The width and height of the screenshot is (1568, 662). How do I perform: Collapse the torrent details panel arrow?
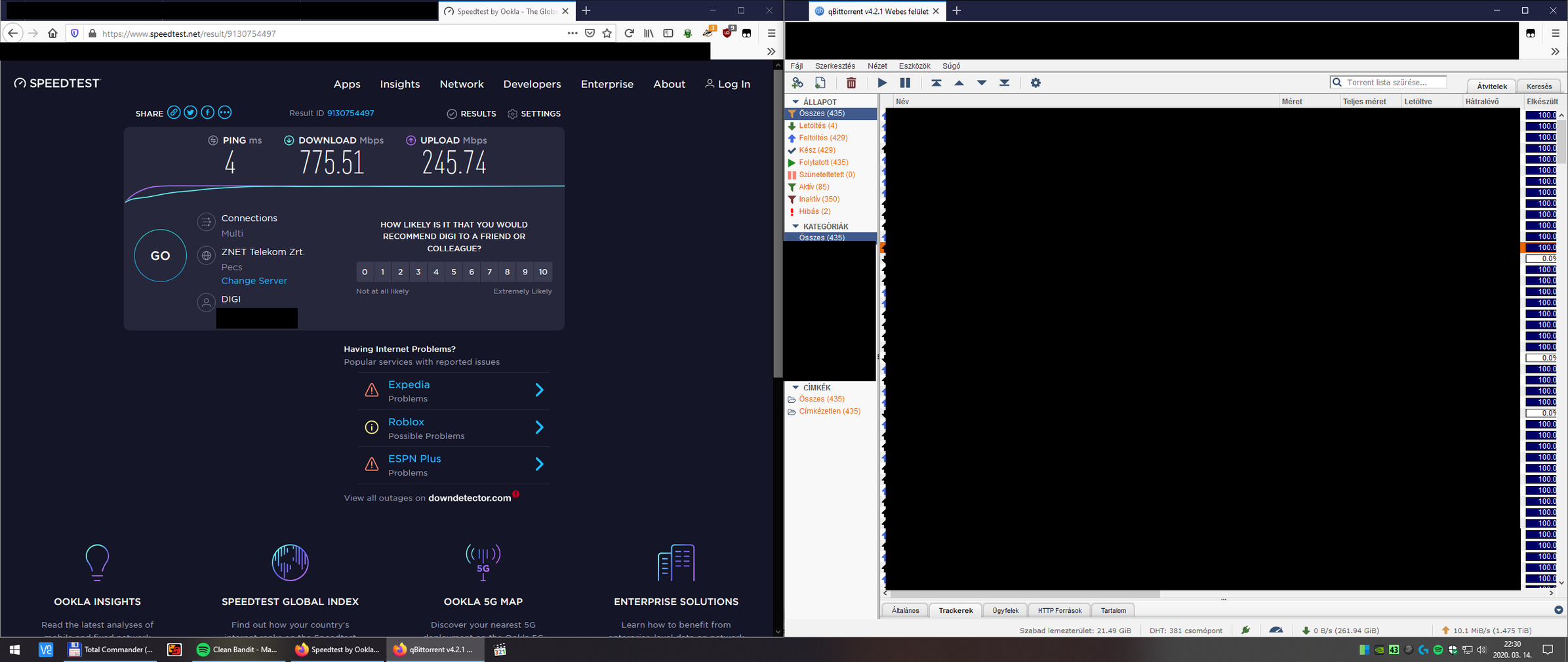(1559, 610)
